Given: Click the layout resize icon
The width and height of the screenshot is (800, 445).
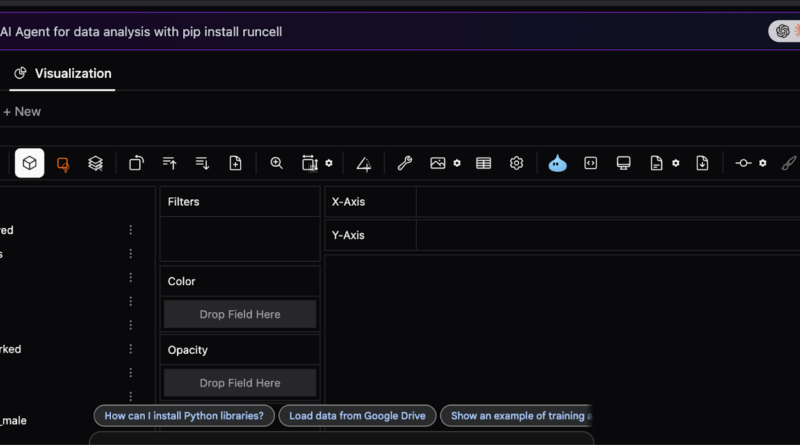Looking at the screenshot, I should pos(310,163).
